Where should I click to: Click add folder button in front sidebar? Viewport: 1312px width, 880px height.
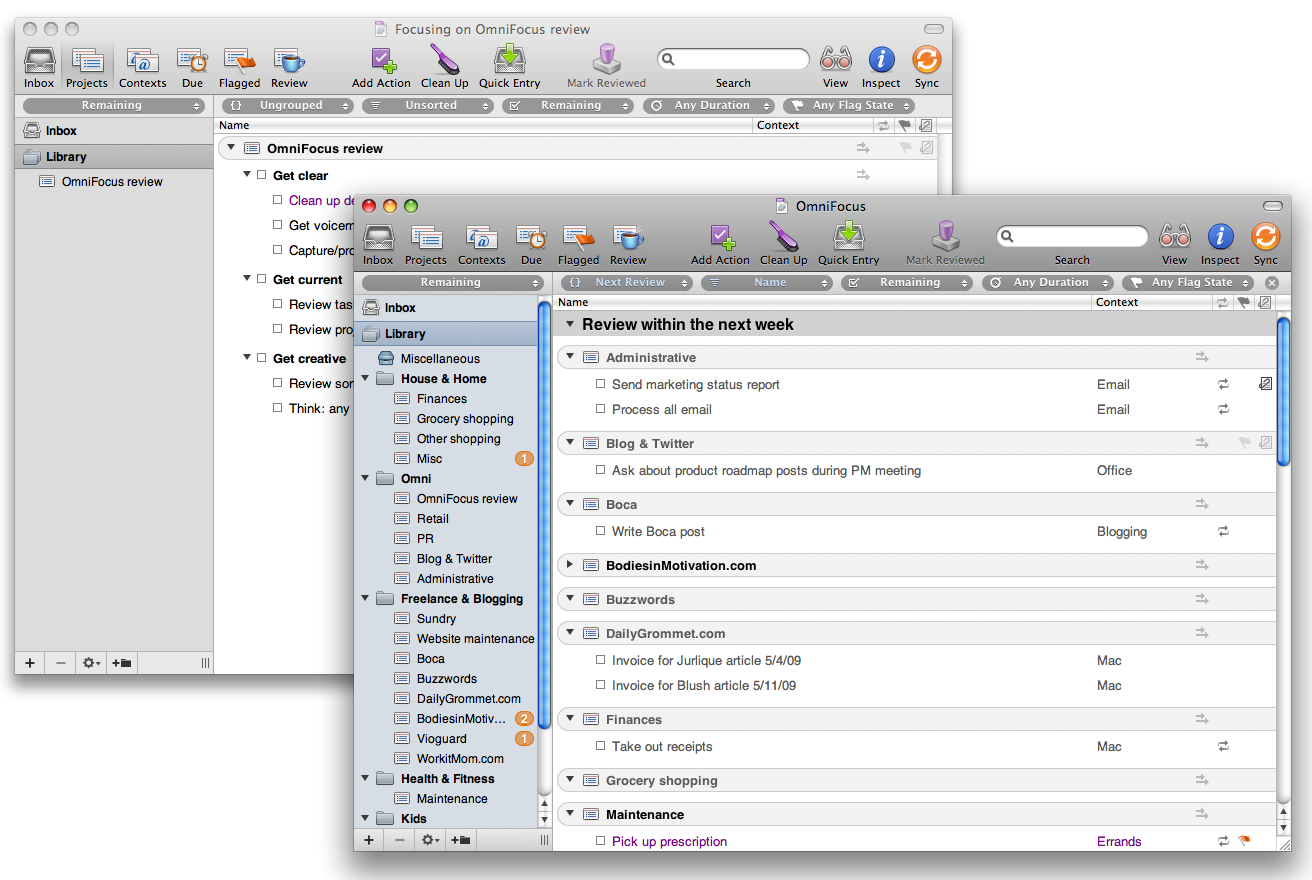tap(461, 840)
